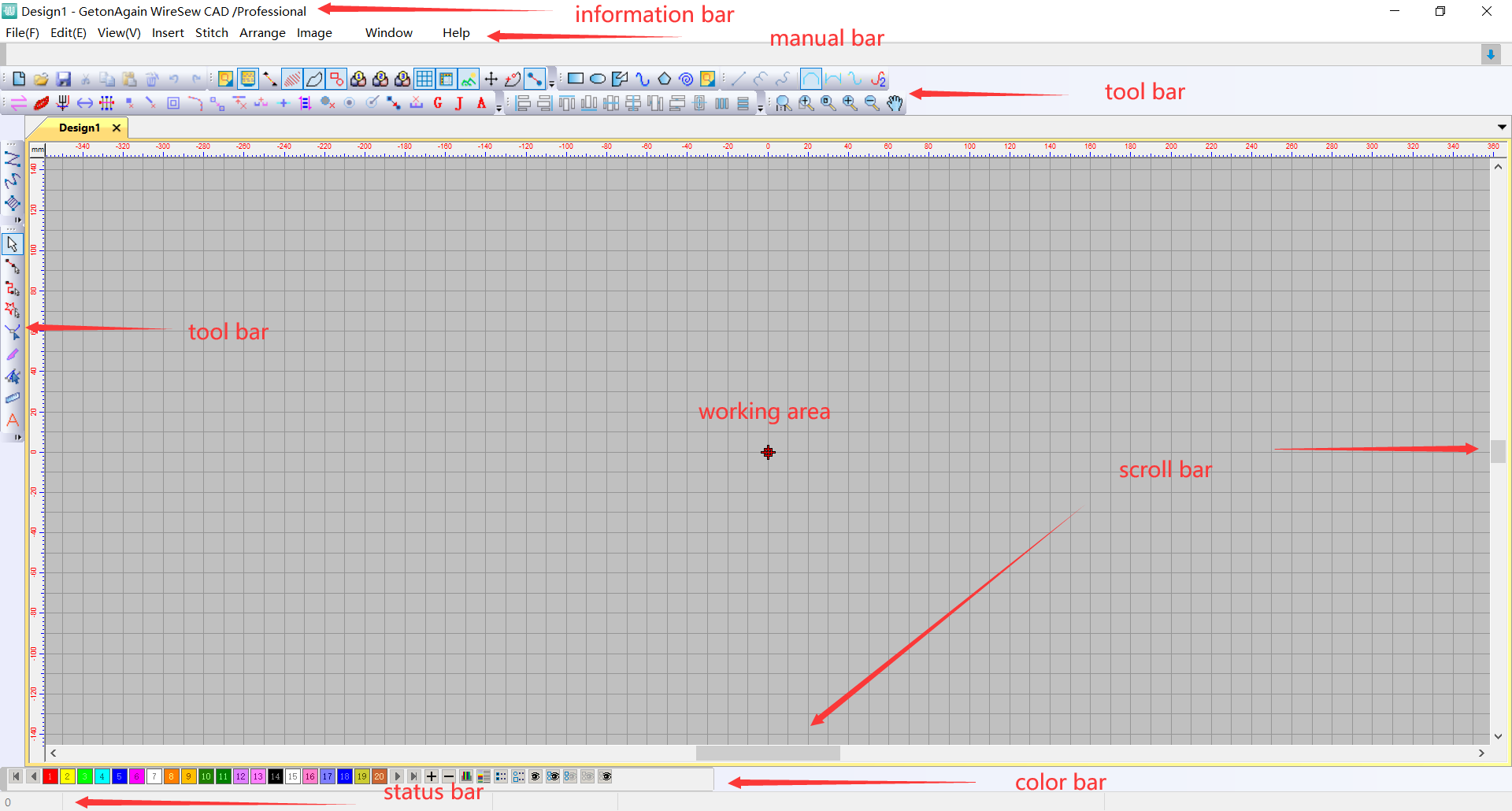Image resolution: width=1512 pixels, height=811 pixels.
Task: Open the Insert menu
Action: 168,33
